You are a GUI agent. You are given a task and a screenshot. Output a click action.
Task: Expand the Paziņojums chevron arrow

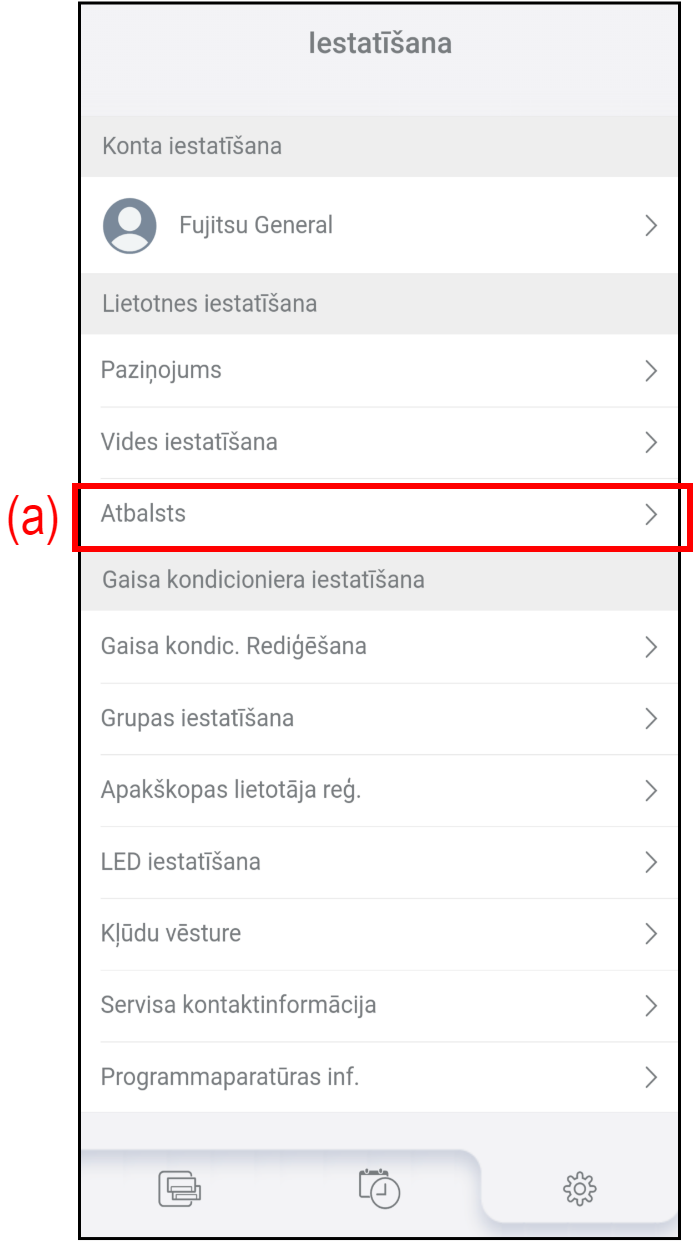coord(651,371)
